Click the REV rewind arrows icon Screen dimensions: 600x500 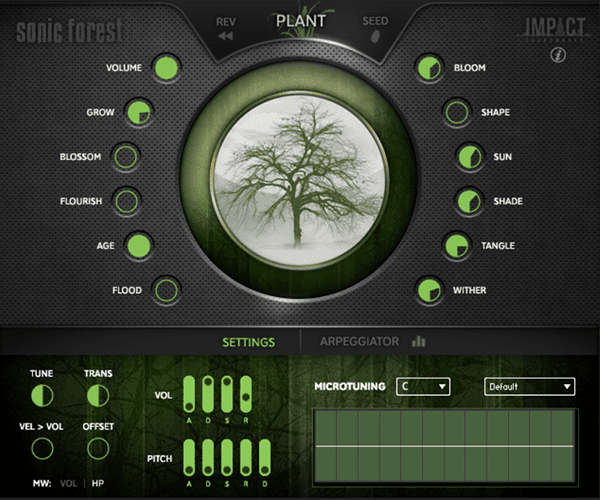226,36
